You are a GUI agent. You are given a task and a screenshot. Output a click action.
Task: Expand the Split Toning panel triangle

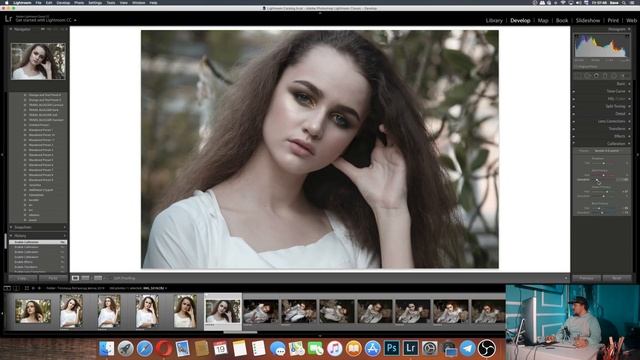[629, 106]
